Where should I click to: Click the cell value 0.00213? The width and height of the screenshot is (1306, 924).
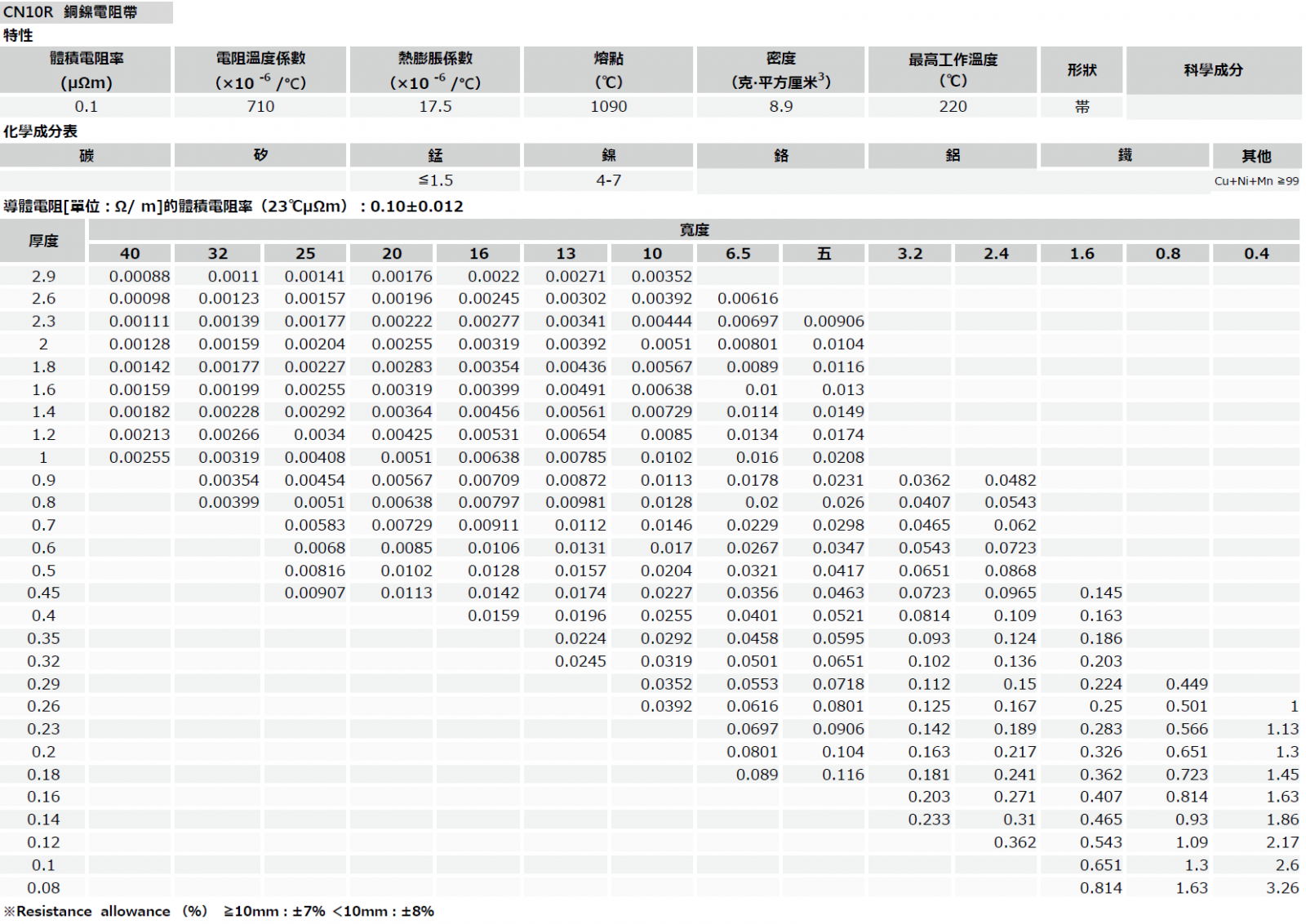click(140, 434)
